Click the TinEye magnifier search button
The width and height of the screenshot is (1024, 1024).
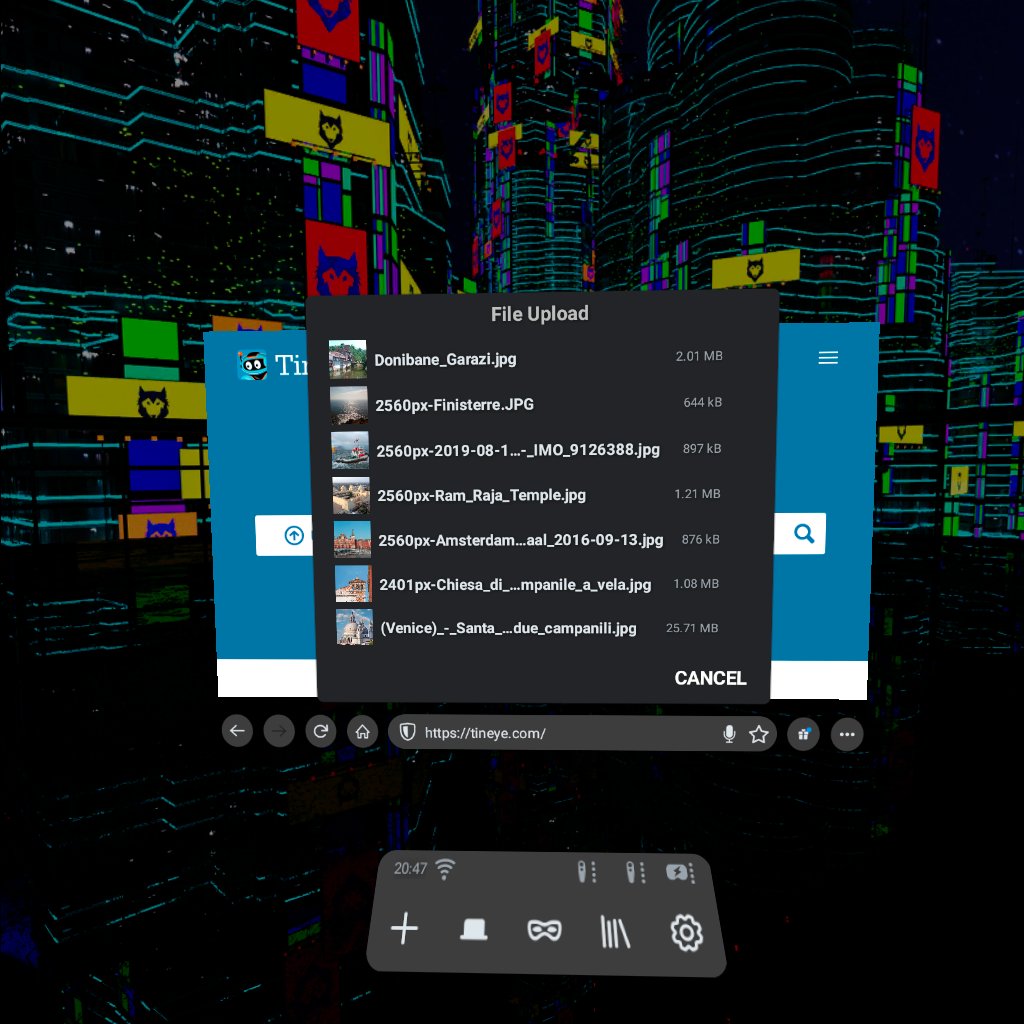[x=803, y=534]
